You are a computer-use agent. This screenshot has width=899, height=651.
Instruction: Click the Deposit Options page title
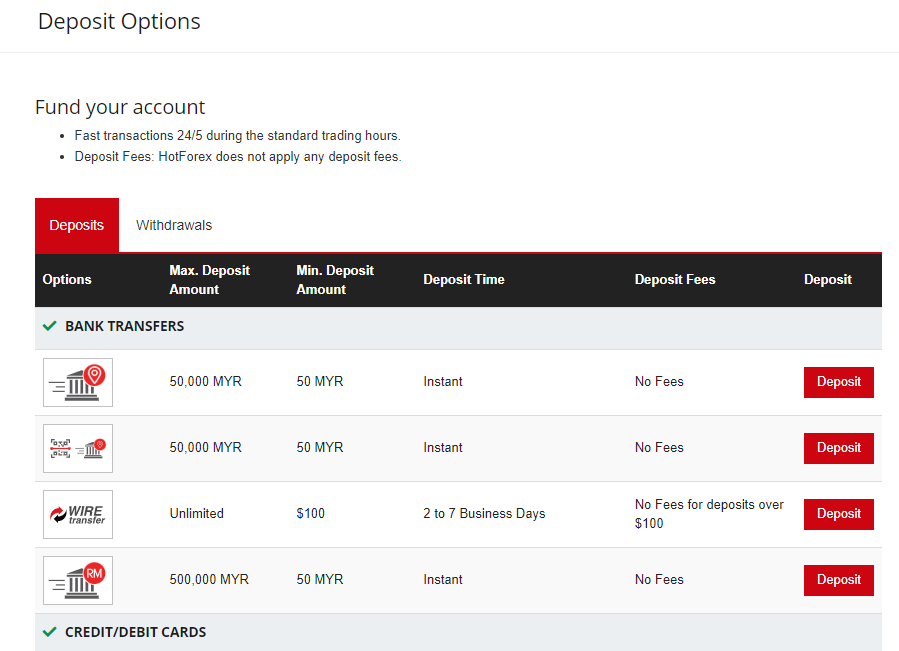click(x=119, y=22)
